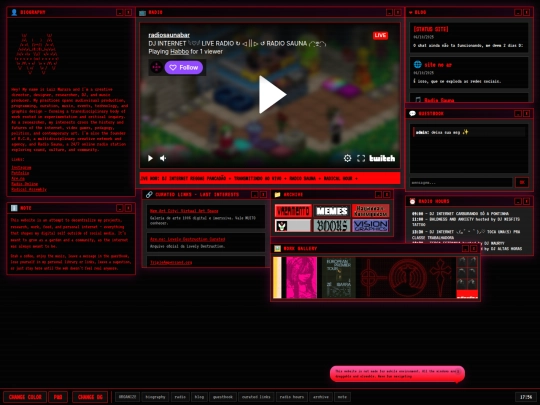The width and height of the screenshot is (540, 405).
Task: Click the Organize button in taskbar
Action: click(x=127, y=397)
